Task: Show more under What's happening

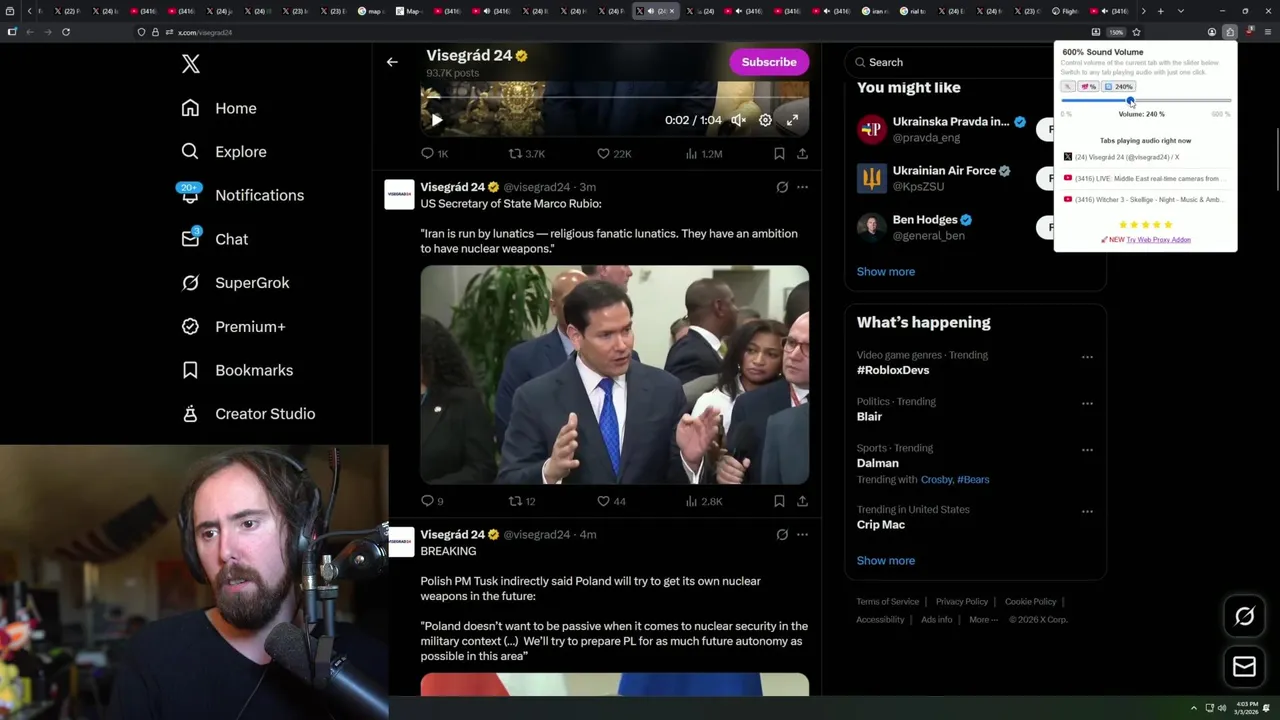Action: pos(885,561)
